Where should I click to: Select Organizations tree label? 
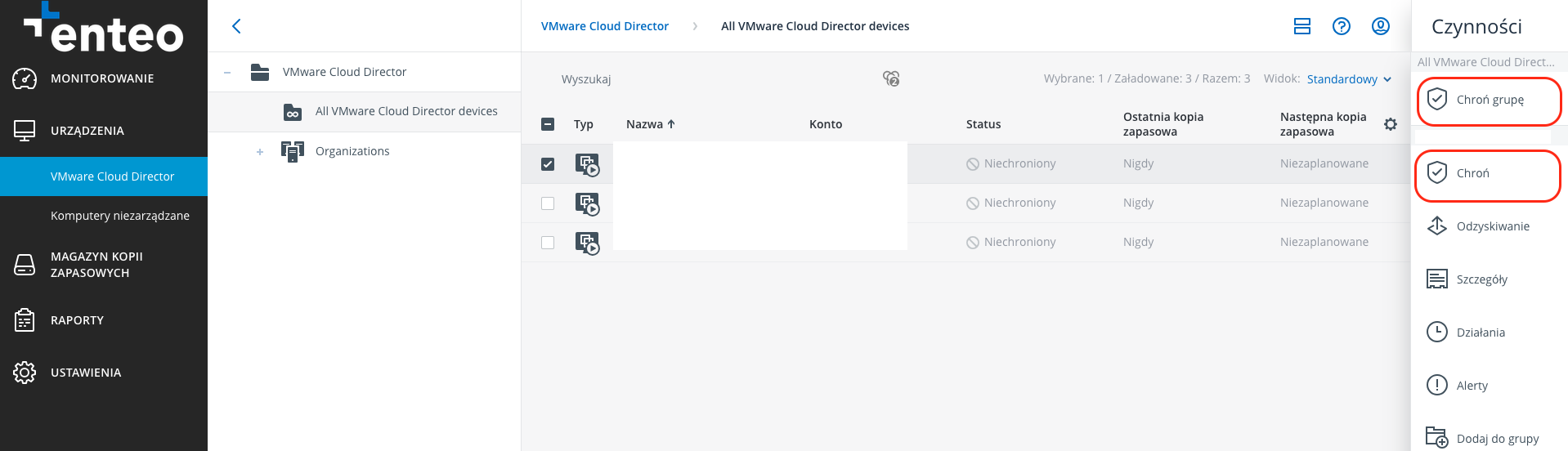352,151
